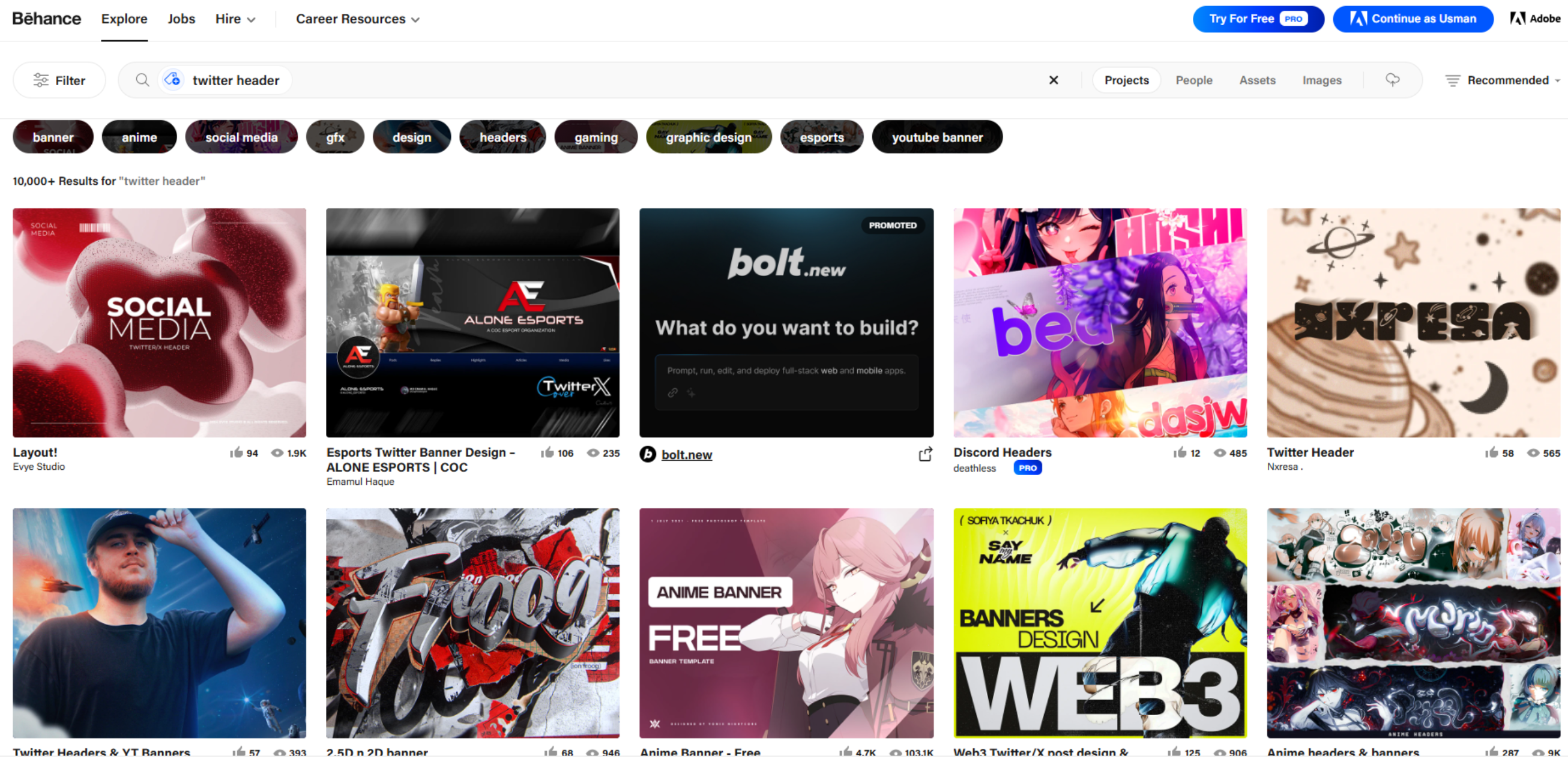This screenshot has width=1568, height=762.
Task: Share the bolt.new promoted project
Action: pos(925,454)
